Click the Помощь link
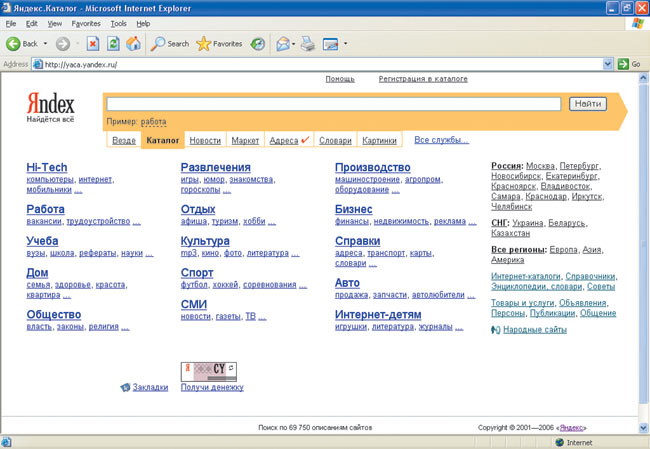650x449 pixels. pyautogui.click(x=340, y=79)
